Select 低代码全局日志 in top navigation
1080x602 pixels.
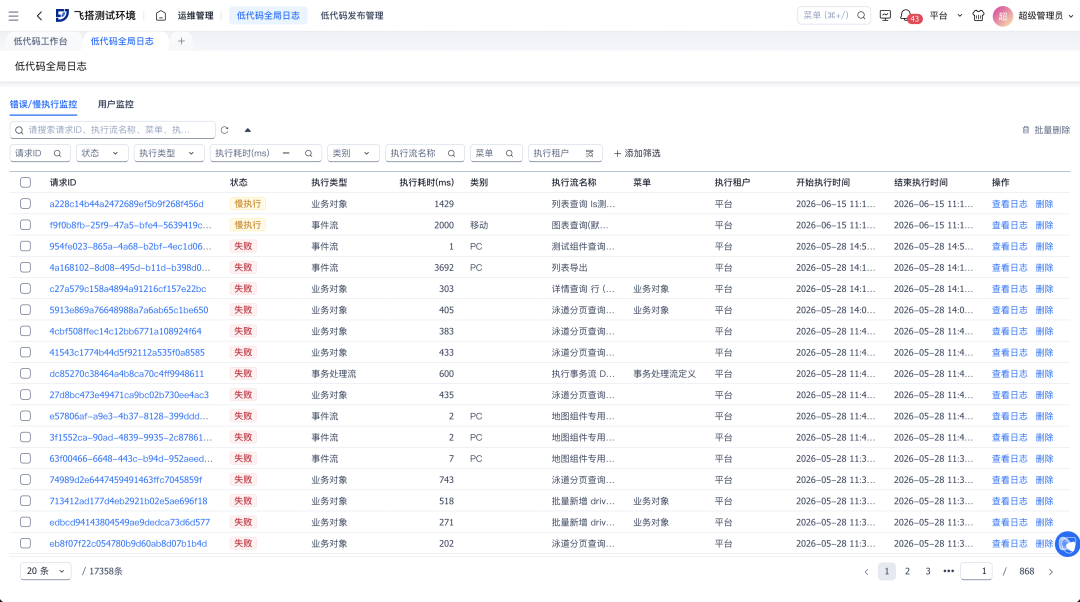click(x=268, y=15)
